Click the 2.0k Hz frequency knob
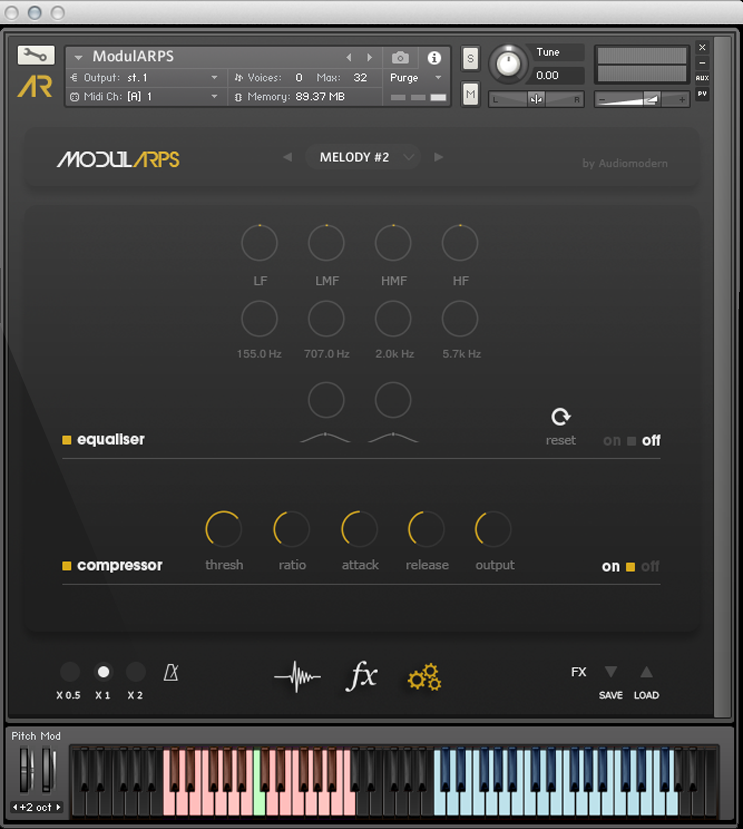743x829 pixels. (393, 319)
